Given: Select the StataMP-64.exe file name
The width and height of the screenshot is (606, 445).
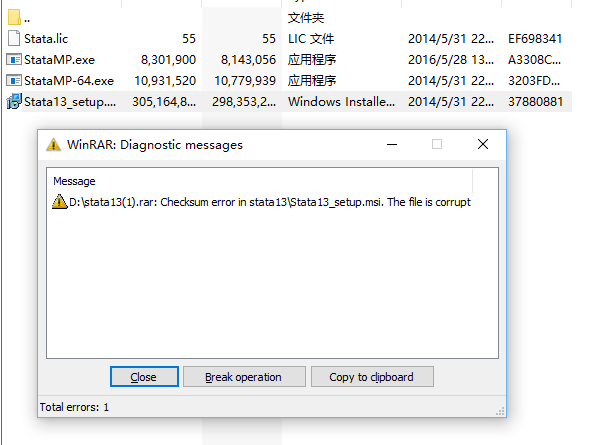Looking at the screenshot, I should click(x=69, y=81).
